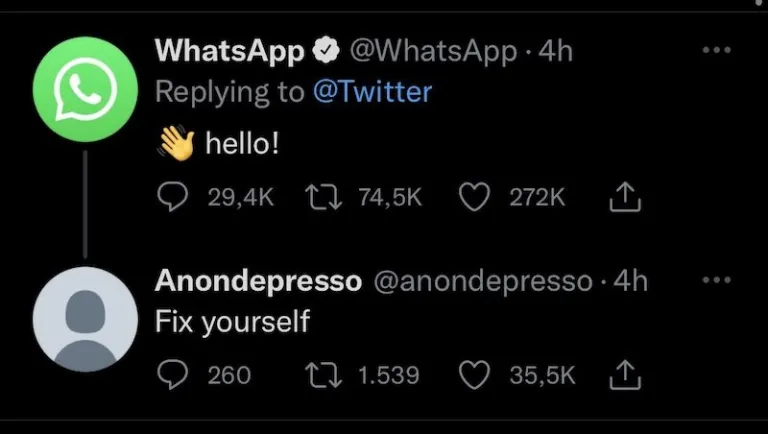Viewport: 768px width, 434px height.
Task: Click the Anondepresso display name
Action: pyautogui.click(x=258, y=281)
